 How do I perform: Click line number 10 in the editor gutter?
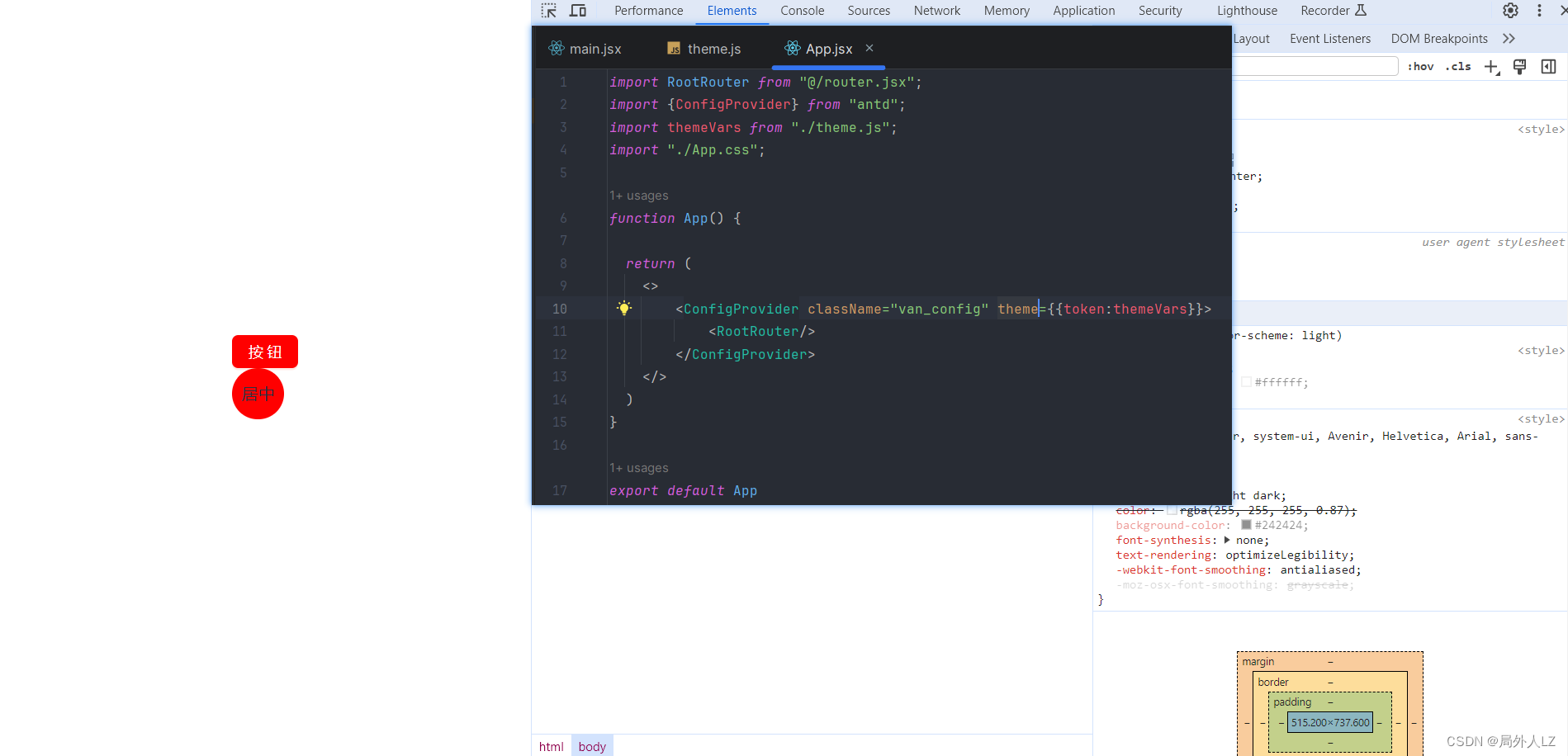point(559,309)
